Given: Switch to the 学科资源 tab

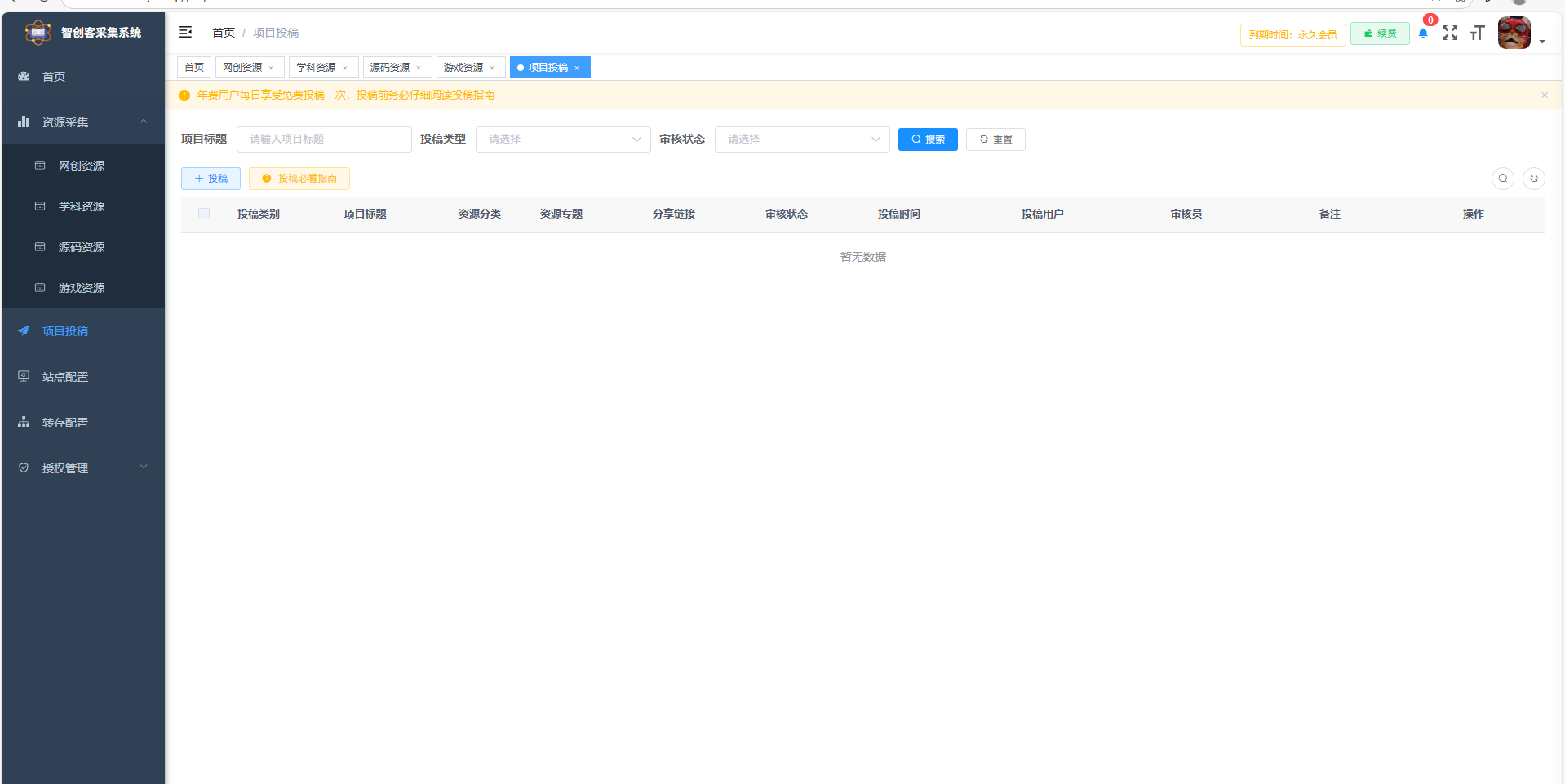Looking at the screenshot, I should 317,66.
